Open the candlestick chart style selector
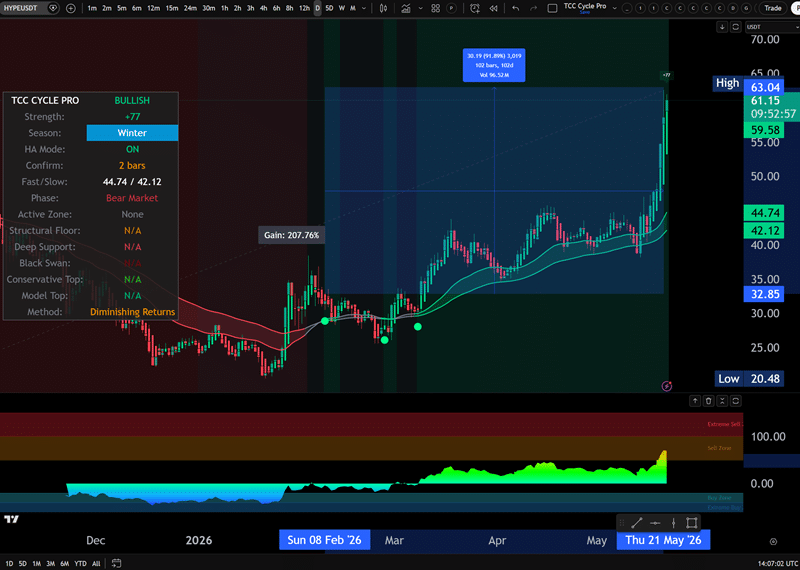Viewport: 800px width, 570px height. (x=384, y=8)
